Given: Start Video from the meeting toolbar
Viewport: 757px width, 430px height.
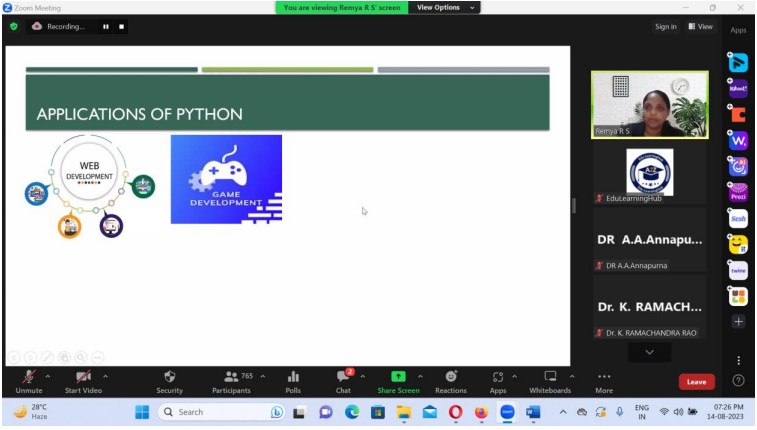Looking at the screenshot, I should tap(83, 380).
